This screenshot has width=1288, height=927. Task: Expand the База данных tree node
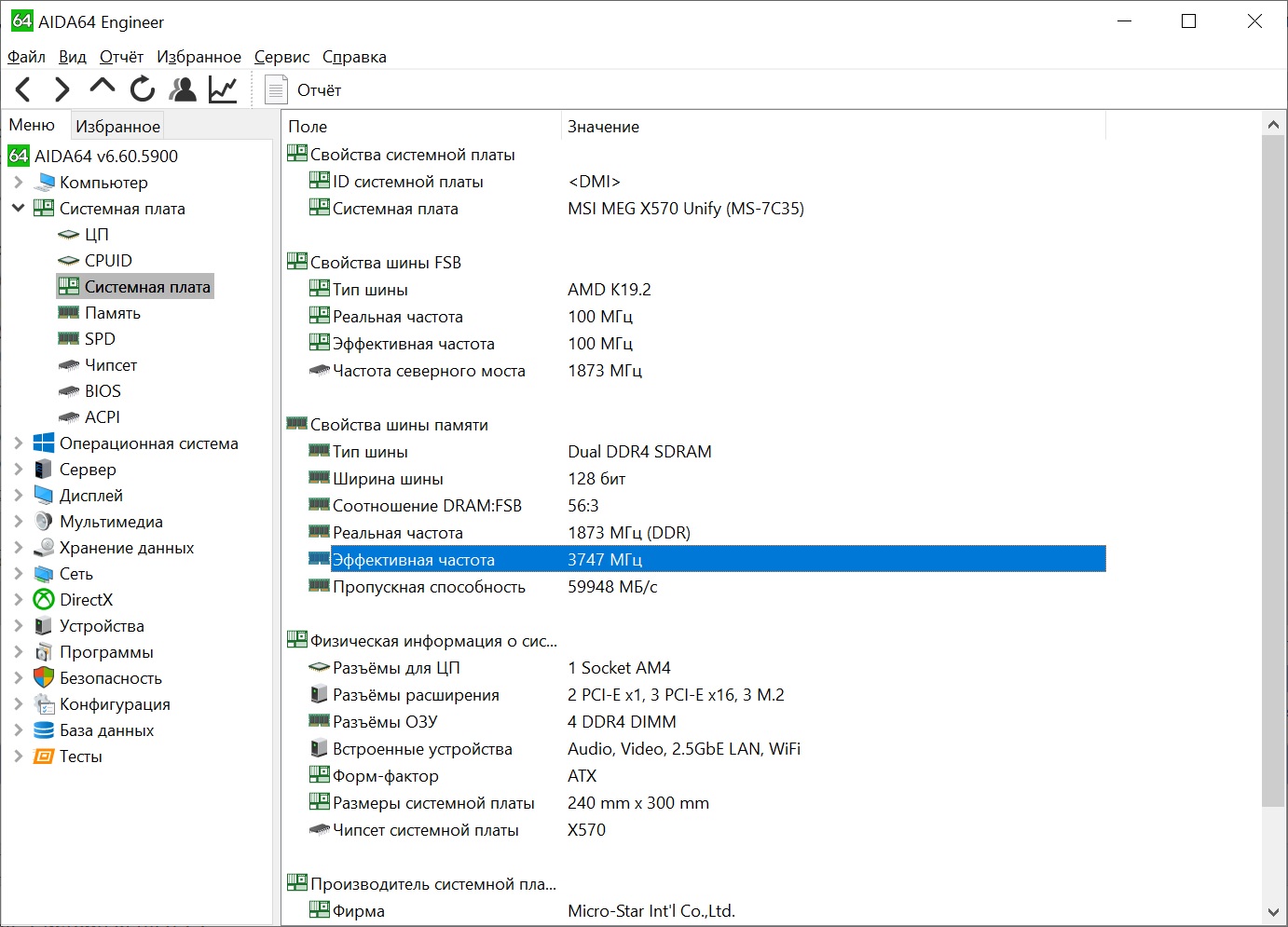pos(18,730)
